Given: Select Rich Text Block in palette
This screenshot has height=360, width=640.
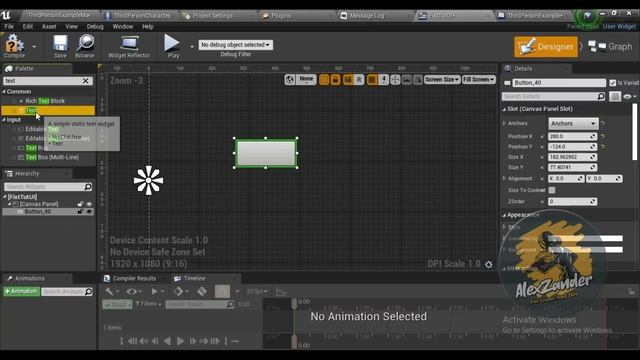Looking at the screenshot, I should [x=45, y=101].
